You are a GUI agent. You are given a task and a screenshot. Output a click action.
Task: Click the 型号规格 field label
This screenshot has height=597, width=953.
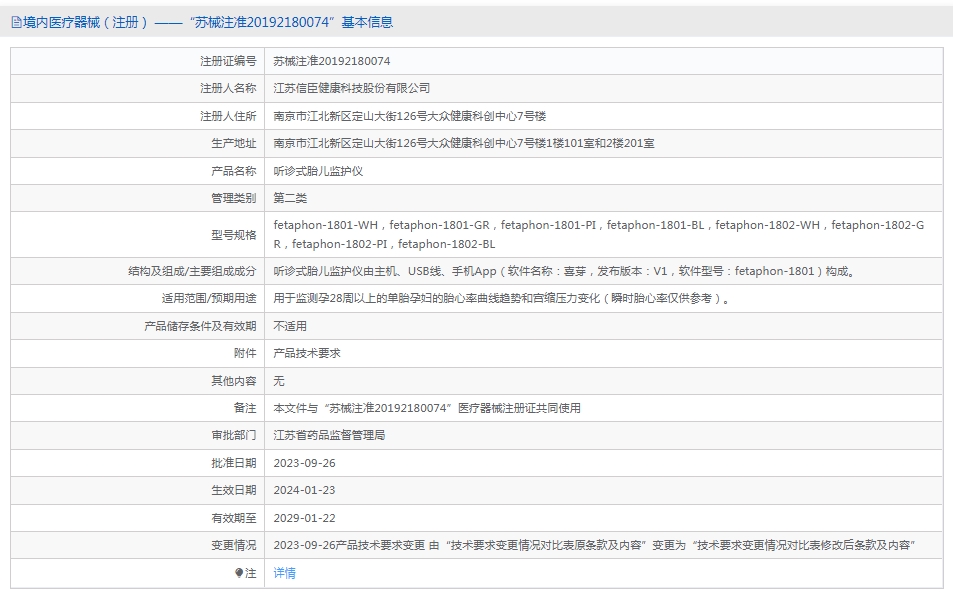pos(233,235)
